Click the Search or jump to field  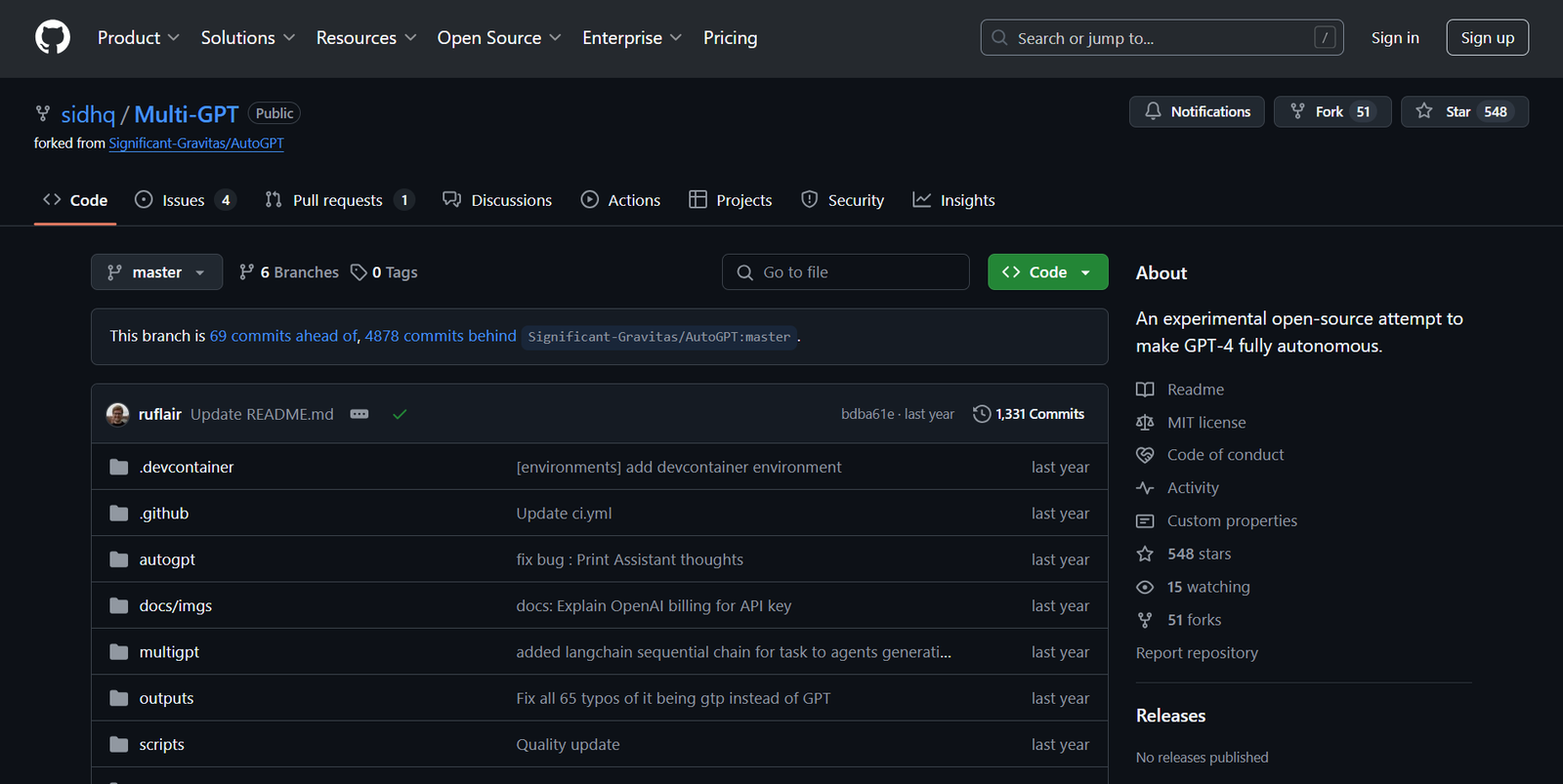(x=1162, y=38)
